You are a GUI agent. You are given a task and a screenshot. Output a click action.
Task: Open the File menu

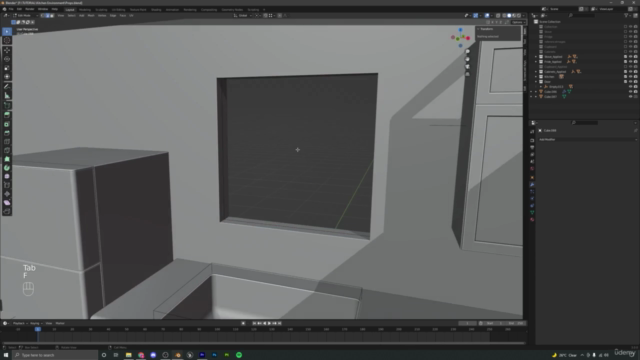pos(11,9)
